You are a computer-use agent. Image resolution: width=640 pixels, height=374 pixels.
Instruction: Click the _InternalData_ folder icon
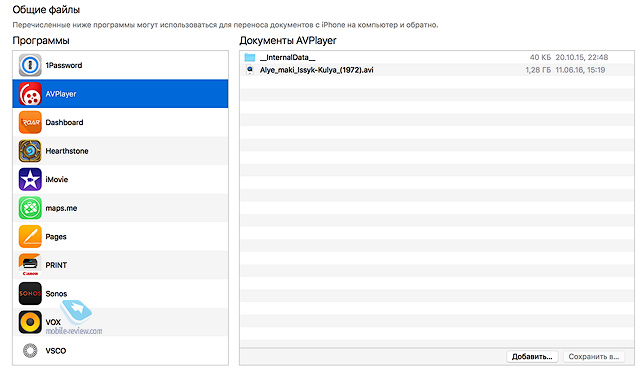click(250, 58)
